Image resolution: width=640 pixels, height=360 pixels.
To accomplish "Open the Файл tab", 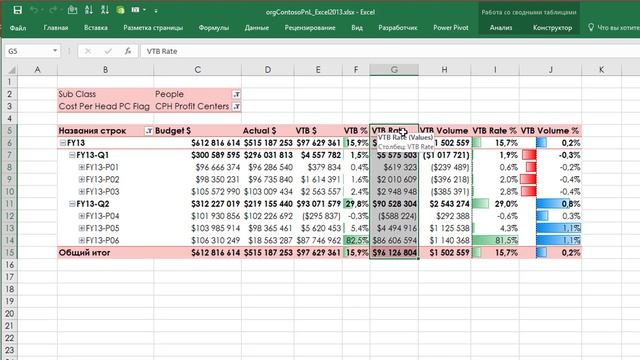I will (18, 28).
